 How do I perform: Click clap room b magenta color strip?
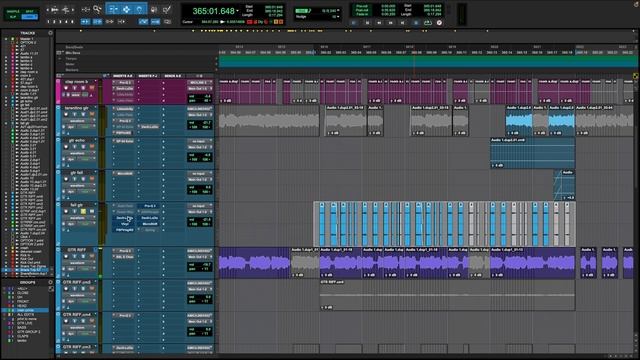point(58,91)
